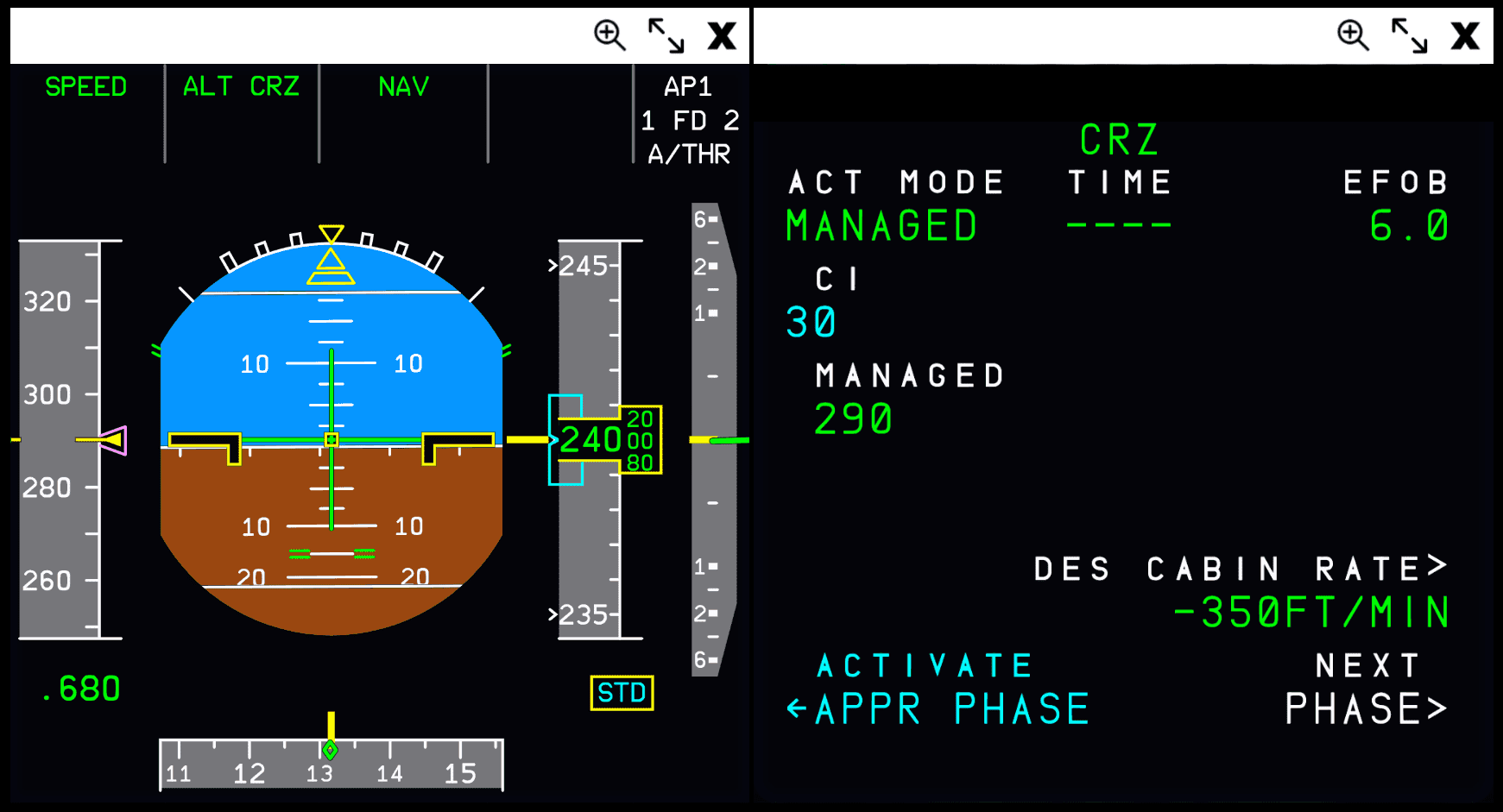Click the magenta speed bug on speed tape
The image size is (1503, 812).
tap(114, 440)
